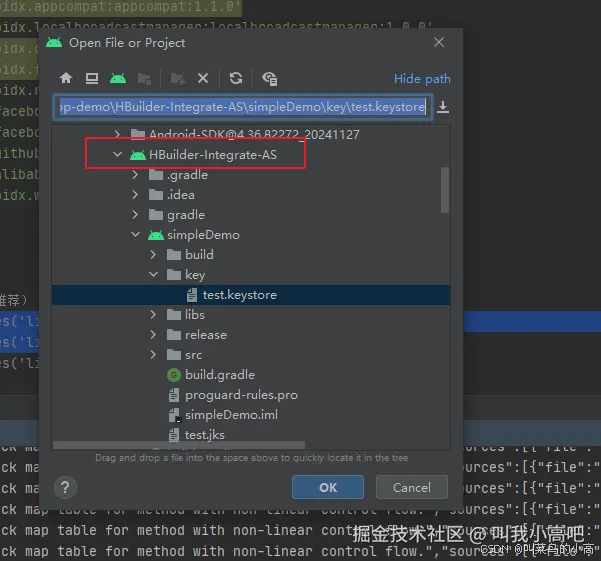Expand the .gradle folder

point(135,175)
